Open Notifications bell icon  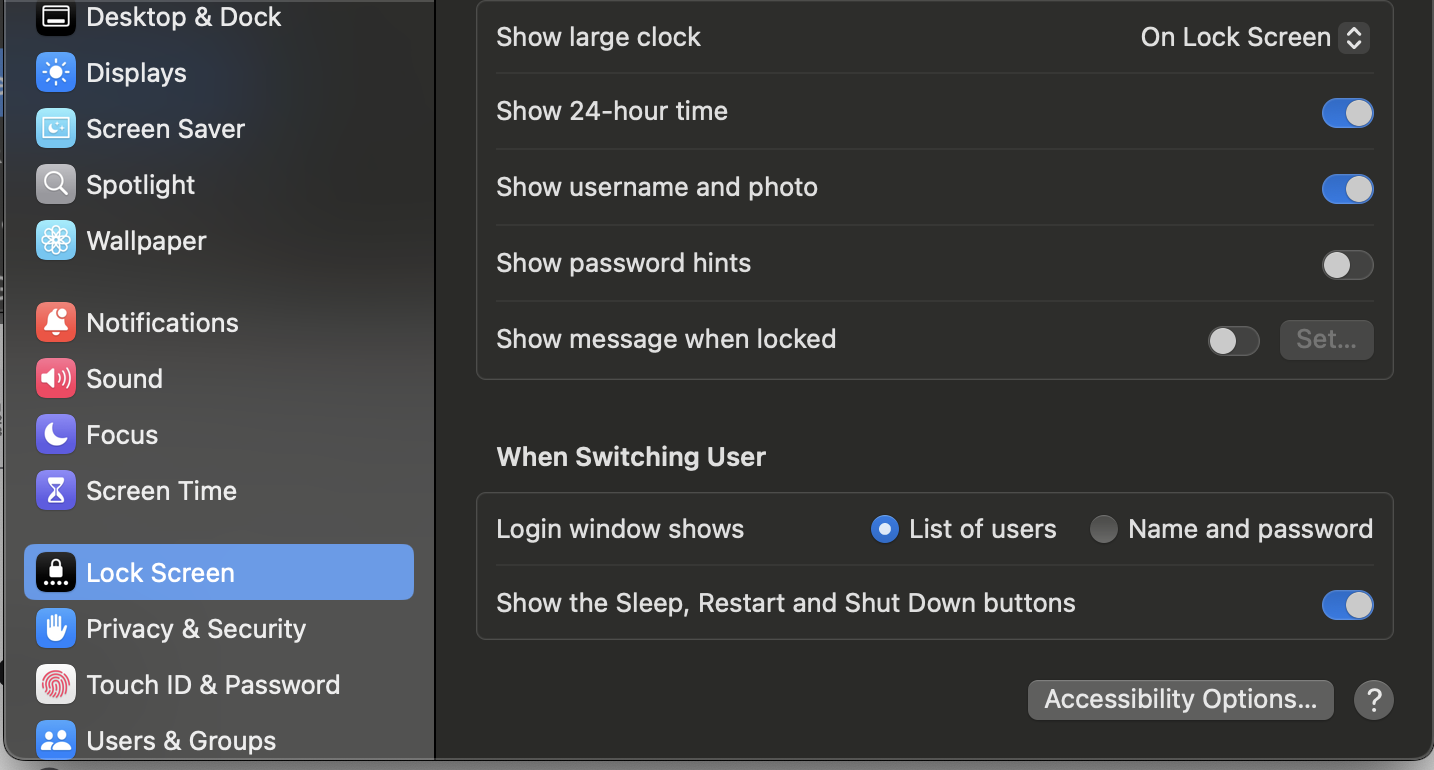pos(56,323)
